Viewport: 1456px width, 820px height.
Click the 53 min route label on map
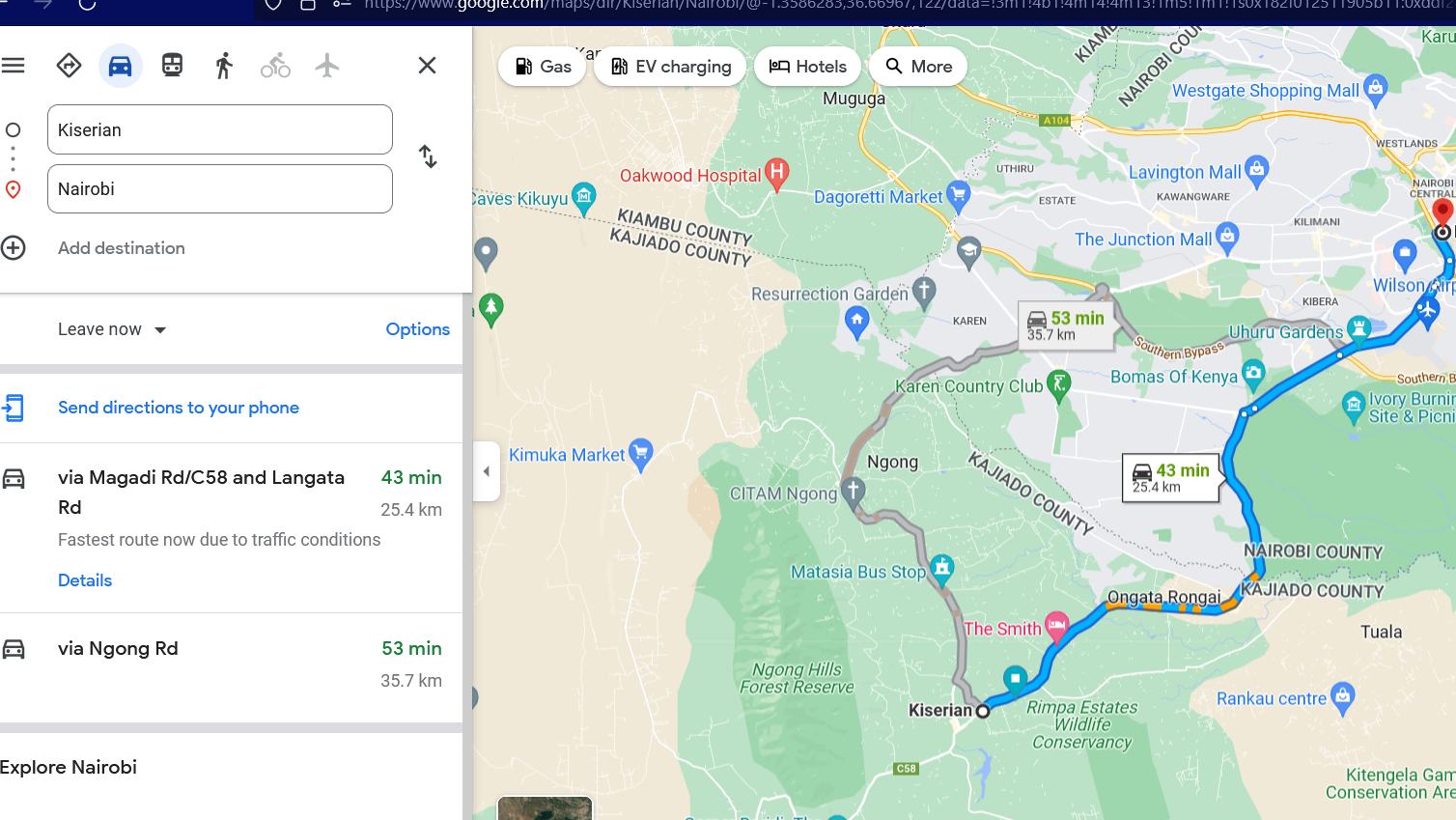point(1065,325)
